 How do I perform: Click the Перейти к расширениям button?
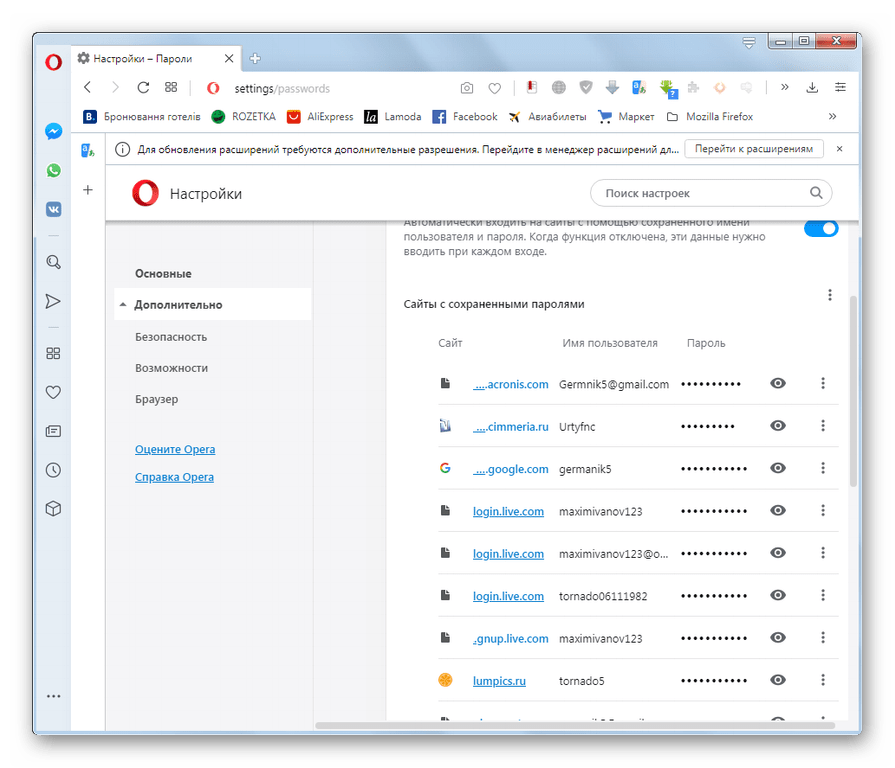[x=754, y=149]
